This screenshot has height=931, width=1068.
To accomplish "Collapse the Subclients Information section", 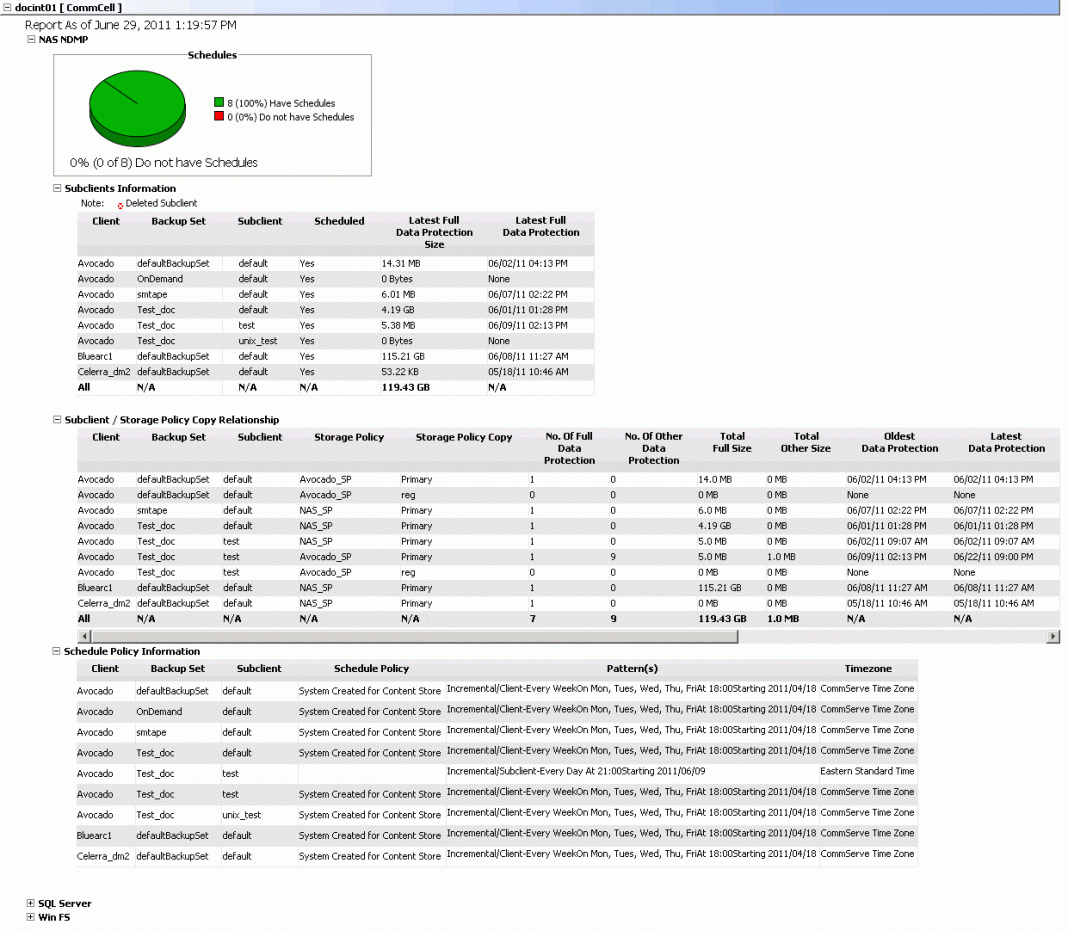I will pyautogui.click(x=57, y=188).
